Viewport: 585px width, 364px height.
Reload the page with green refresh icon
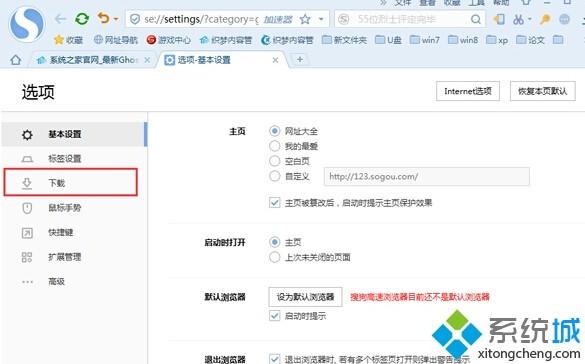pyautogui.click(x=82, y=19)
